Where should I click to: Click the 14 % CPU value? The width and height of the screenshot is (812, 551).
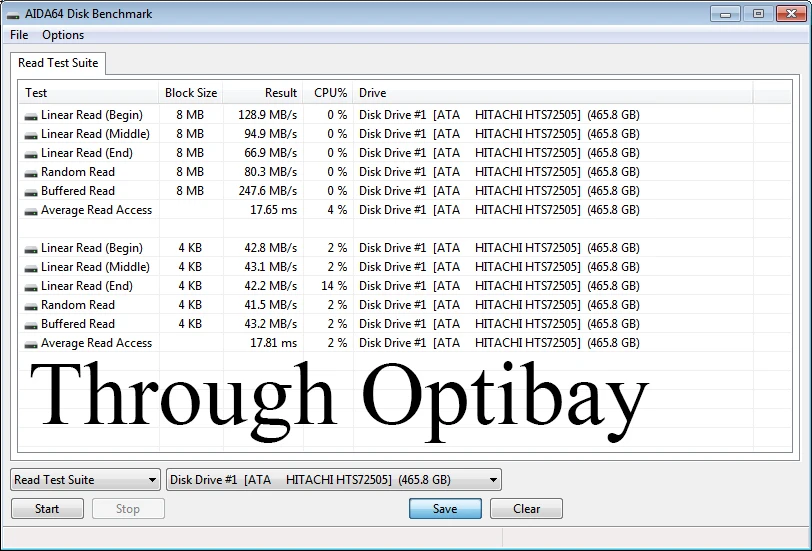(334, 286)
